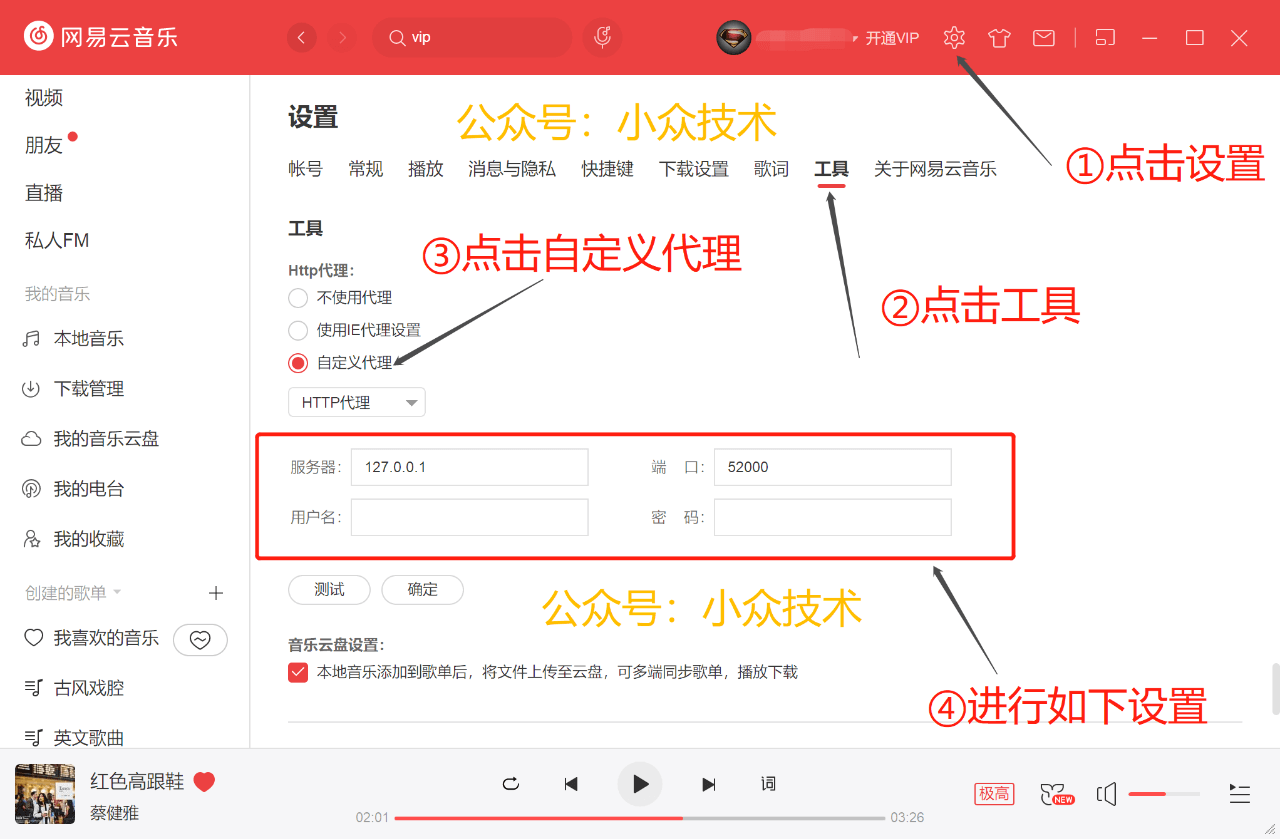Screen dimensions: 1280x839
Task: Switch to the 关于网易云音乐 tab
Action: pyautogui.click(x=935, y=169)
